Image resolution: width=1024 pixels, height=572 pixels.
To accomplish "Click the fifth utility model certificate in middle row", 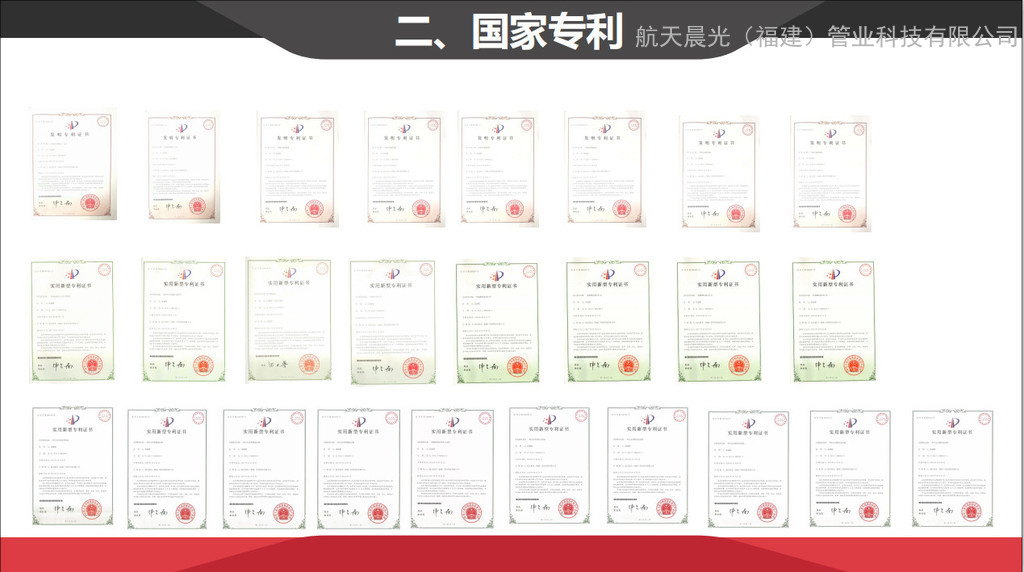I will pos(497,322).
